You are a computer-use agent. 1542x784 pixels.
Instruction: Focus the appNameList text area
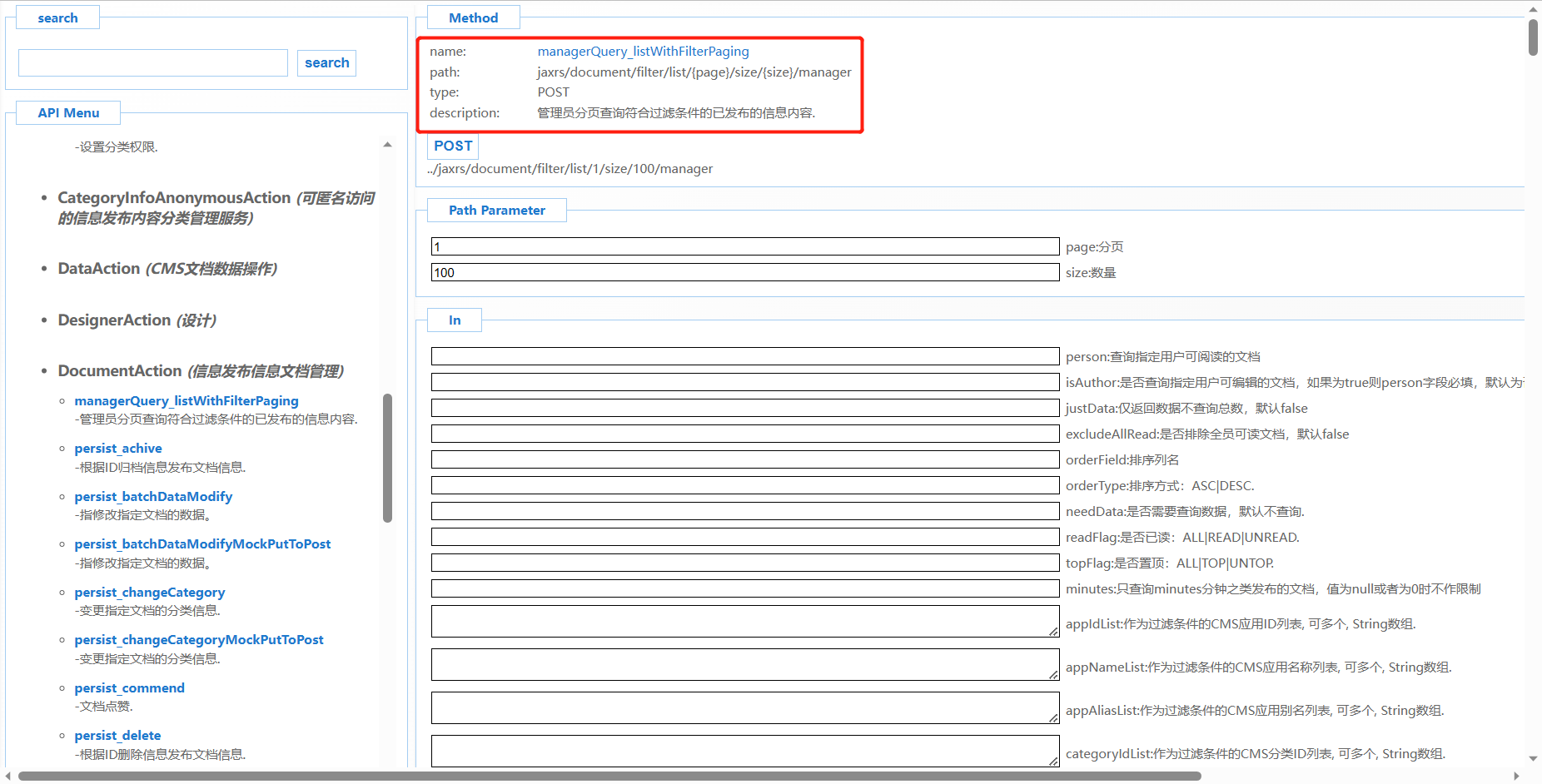coord(745,665)
